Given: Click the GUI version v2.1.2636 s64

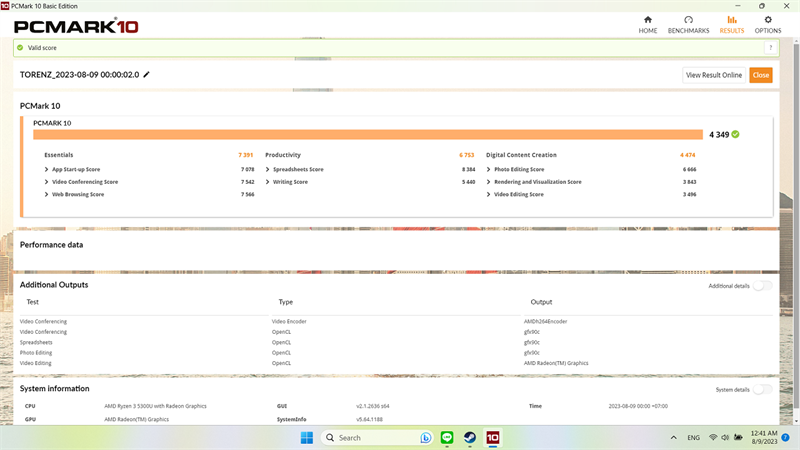Looking at the screenshot, I should [372, 406].
